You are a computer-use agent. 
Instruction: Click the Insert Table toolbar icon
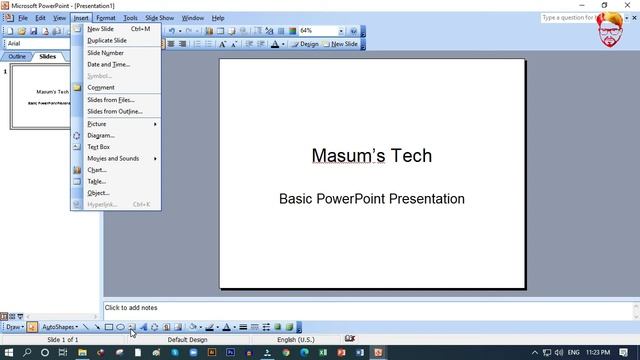220,31
